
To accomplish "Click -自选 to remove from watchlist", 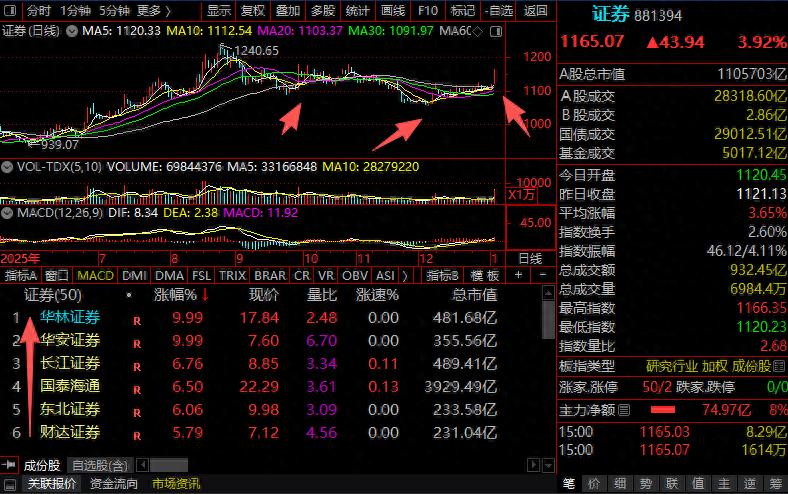I will coord(499,11).
